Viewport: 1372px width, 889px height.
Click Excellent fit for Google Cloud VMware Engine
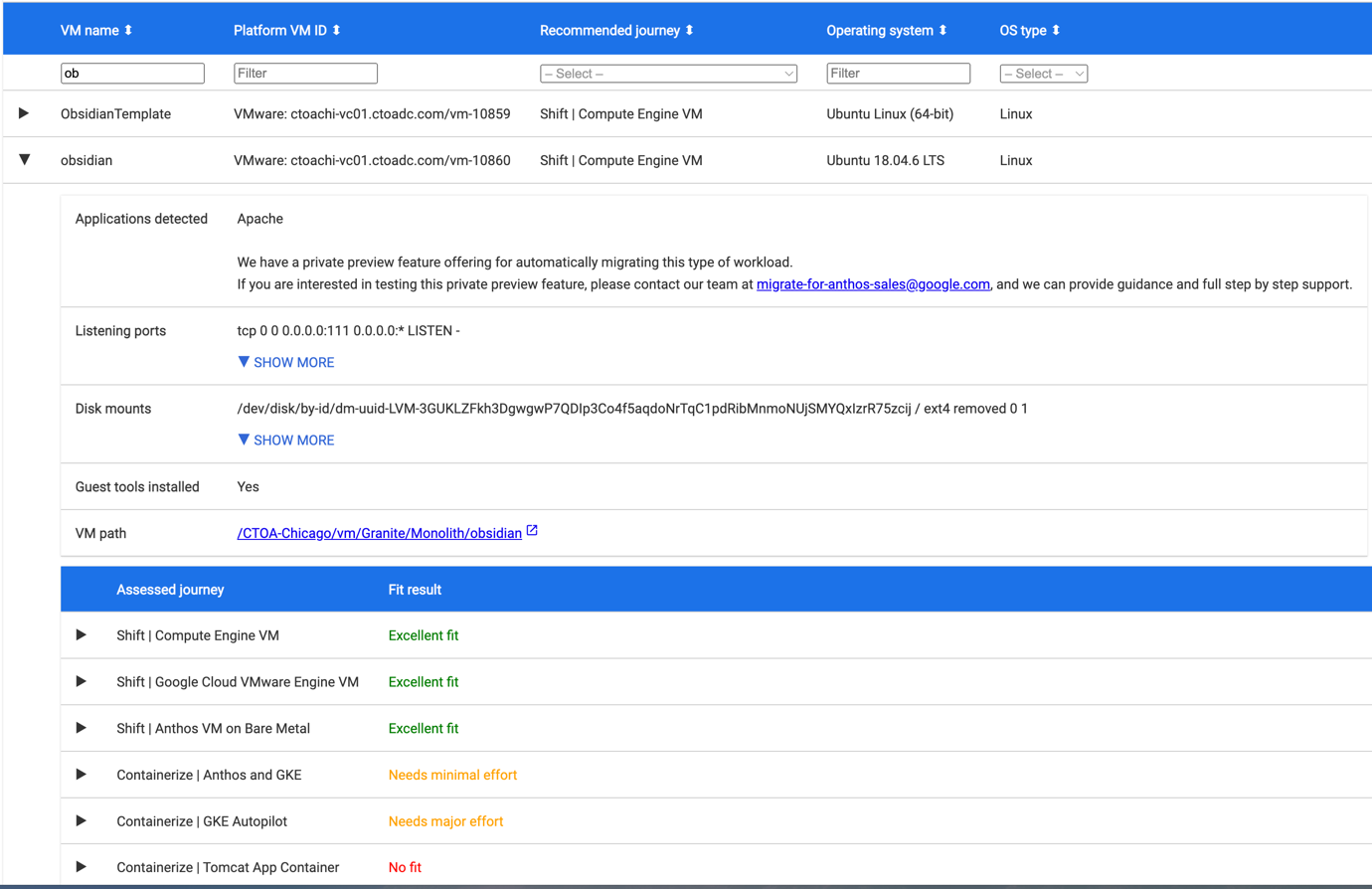coord(424,682)
